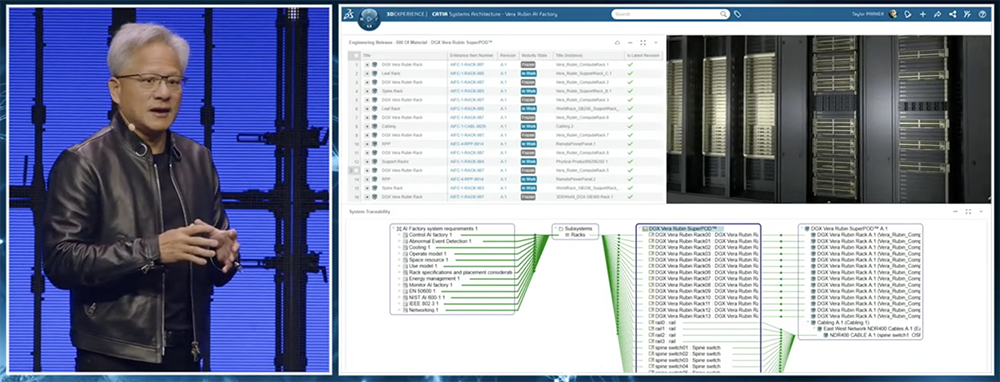Click the product icon on row 1 DGX Vera Rubin Rack
The width and height of the screenshot is (1000, 382).
(x=374, y=64)
